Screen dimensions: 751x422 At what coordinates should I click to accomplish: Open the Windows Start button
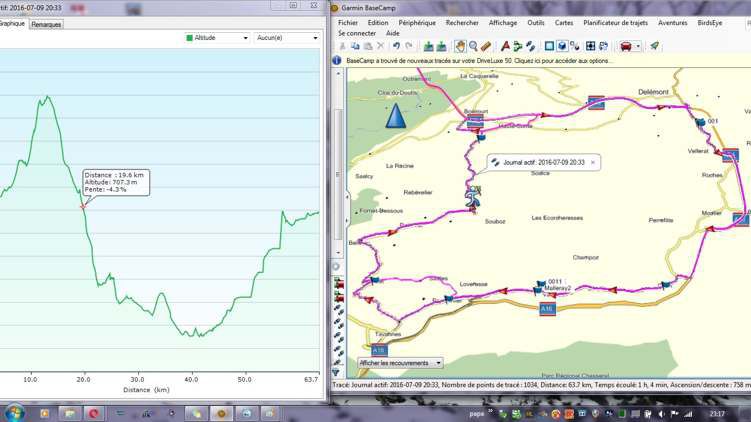(14, 412)
